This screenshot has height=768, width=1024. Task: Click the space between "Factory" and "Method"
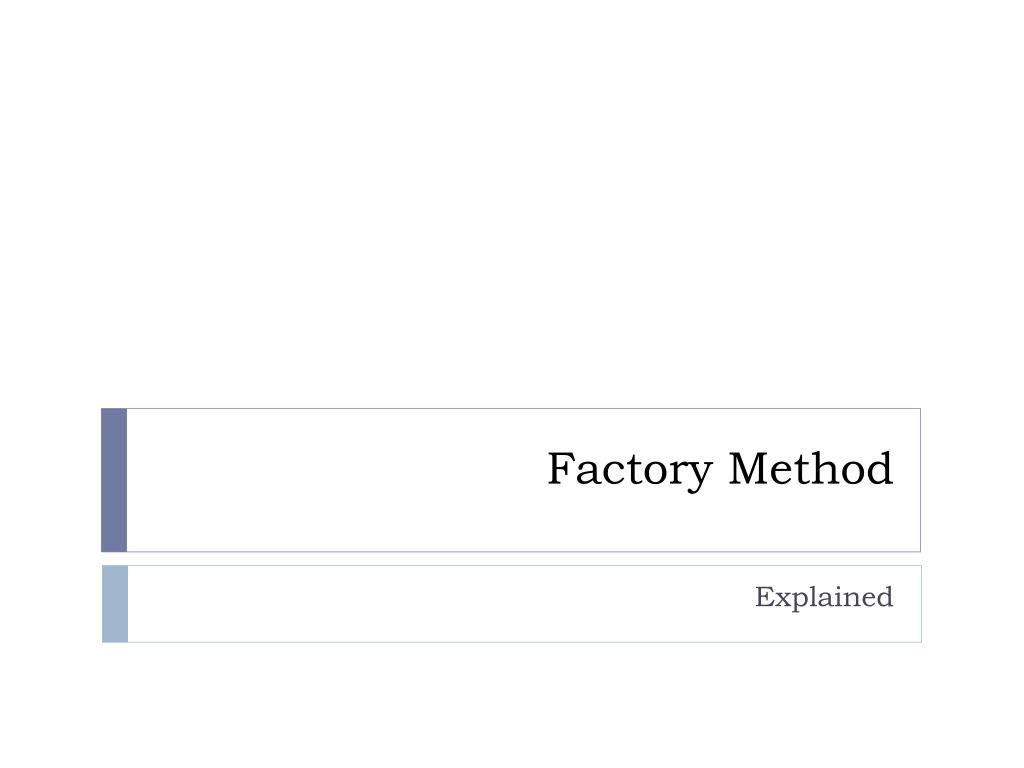720,470
